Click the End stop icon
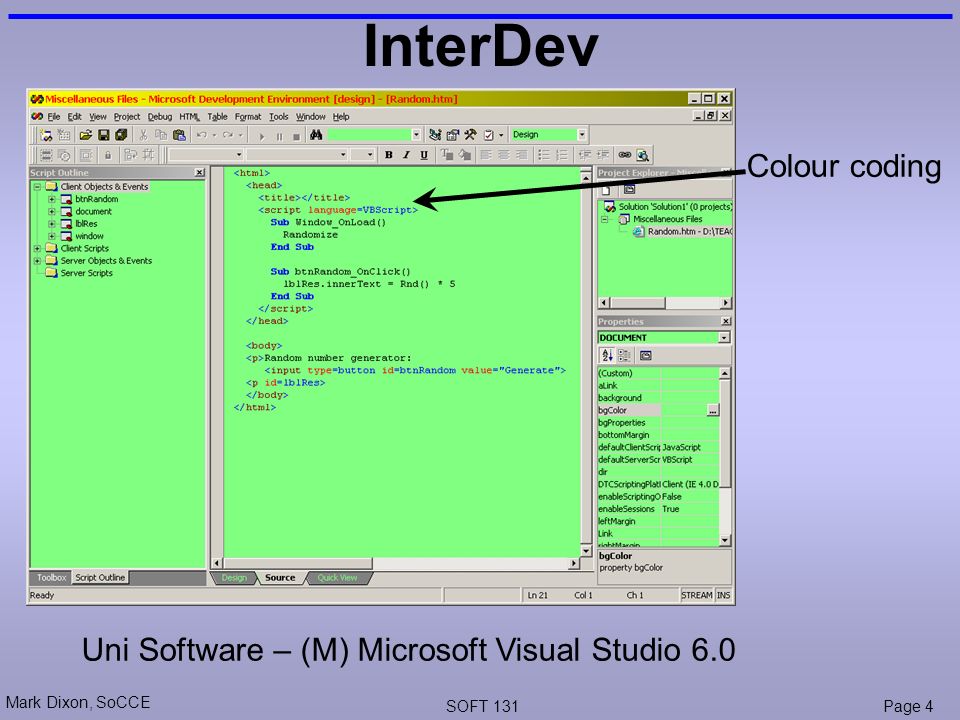 pos(296,137)
